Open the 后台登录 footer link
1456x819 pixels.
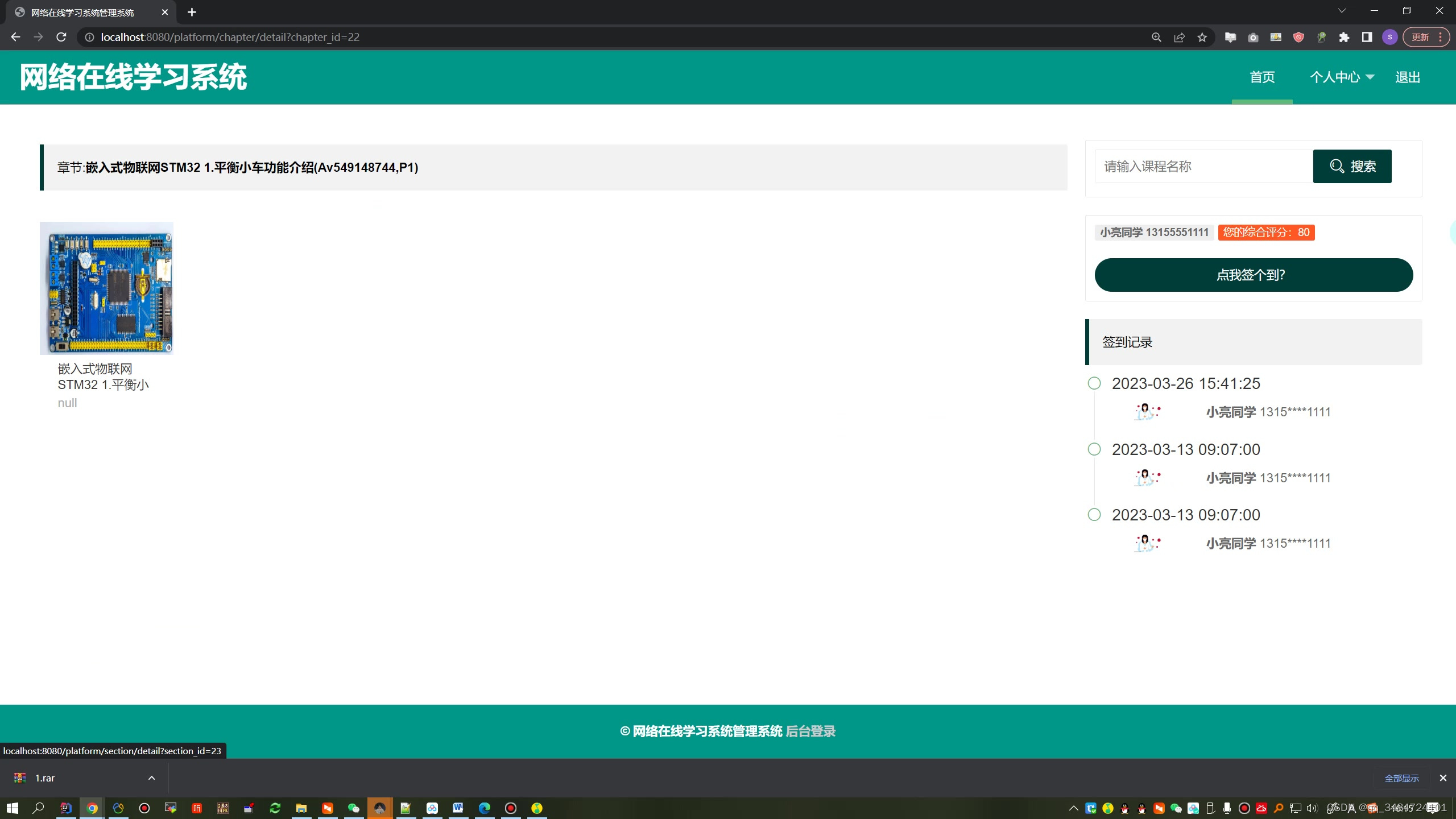(x=810, y=731)
